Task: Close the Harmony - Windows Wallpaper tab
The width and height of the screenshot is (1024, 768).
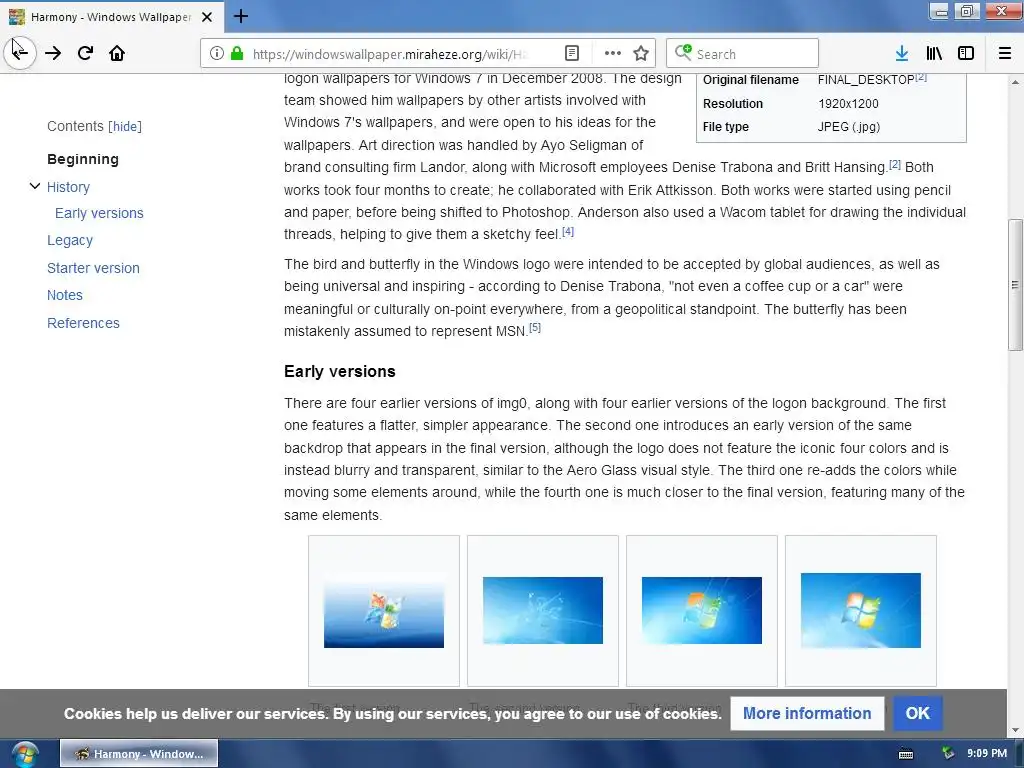Action: click(x=207, y=17)
